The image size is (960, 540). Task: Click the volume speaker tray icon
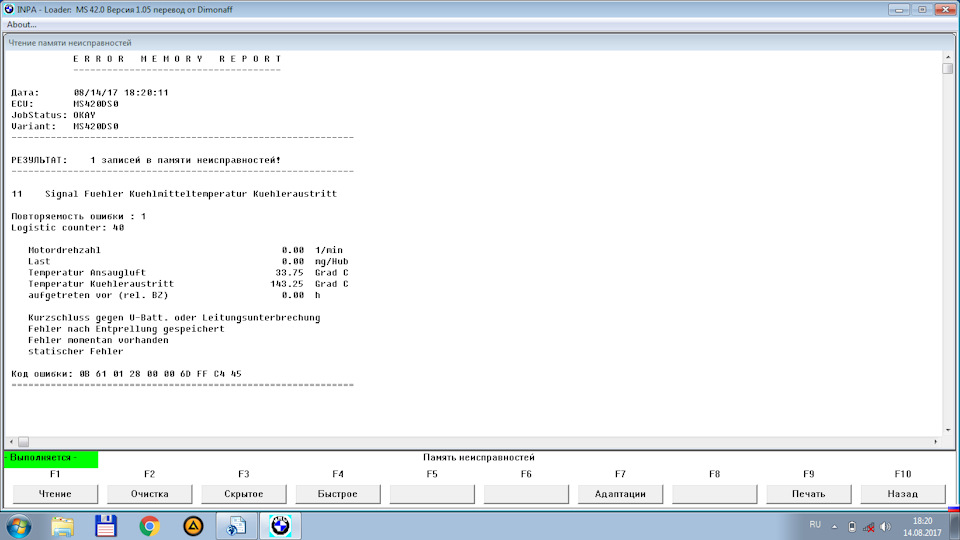click(x=885, y=527)
